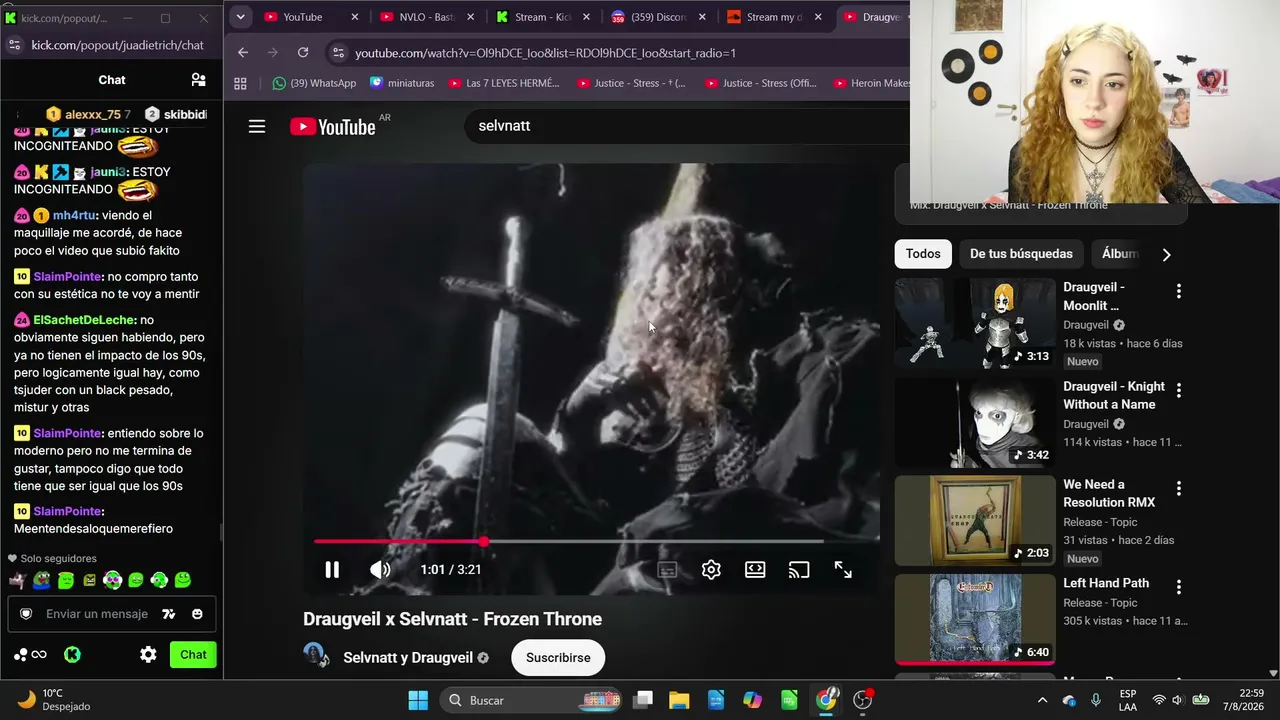Open Kick chat settings gear
The height and width of the screenshot is (720, 1280).
[x=148, y=655]
